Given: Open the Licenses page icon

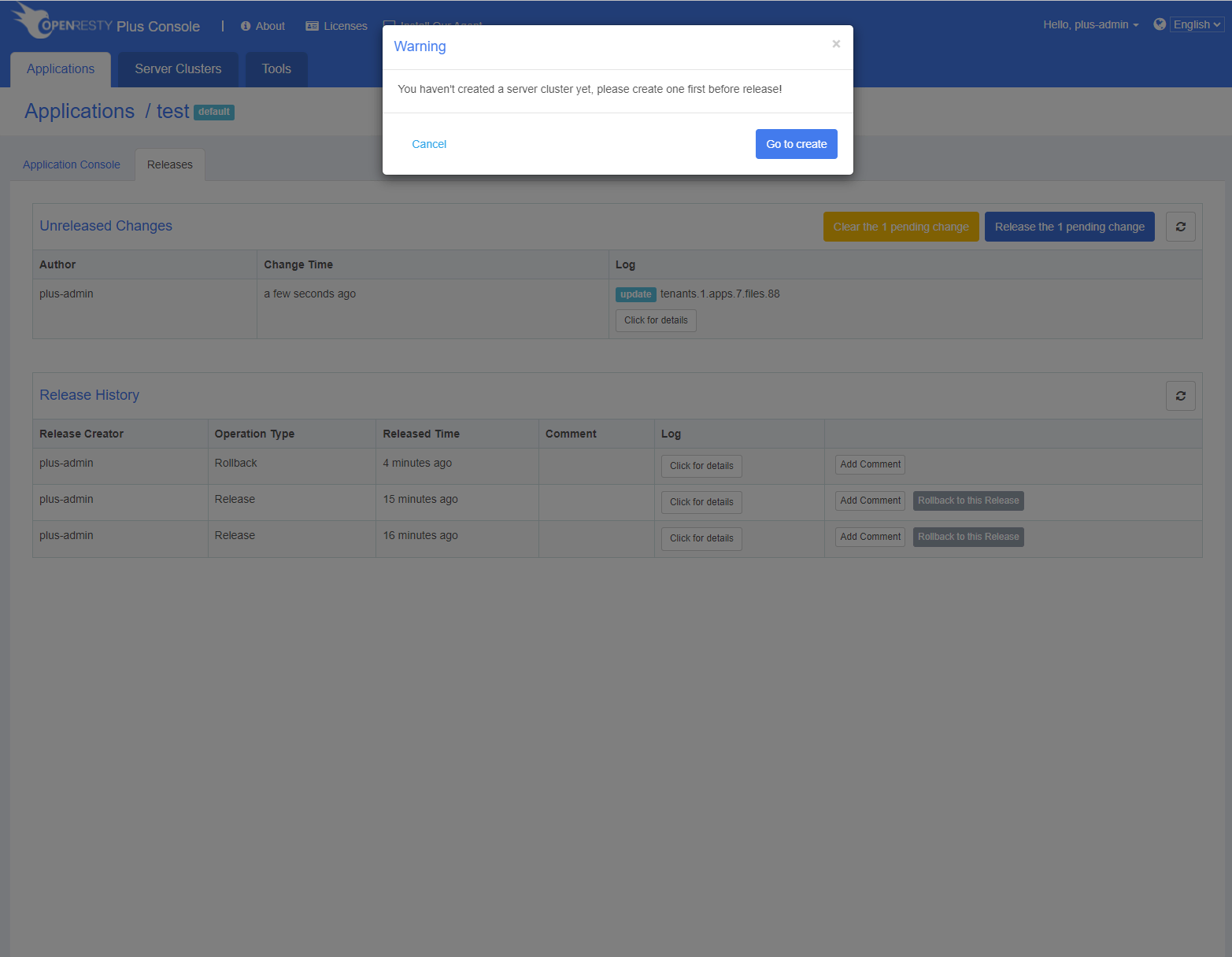Looking at the screenshot, I should click(312, 26).
